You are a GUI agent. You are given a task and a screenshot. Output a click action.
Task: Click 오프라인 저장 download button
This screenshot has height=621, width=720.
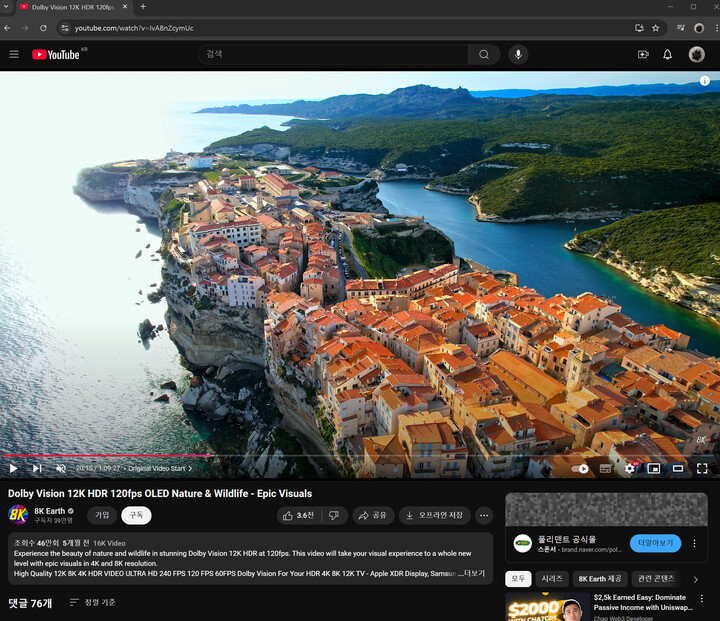click(434, 515)
